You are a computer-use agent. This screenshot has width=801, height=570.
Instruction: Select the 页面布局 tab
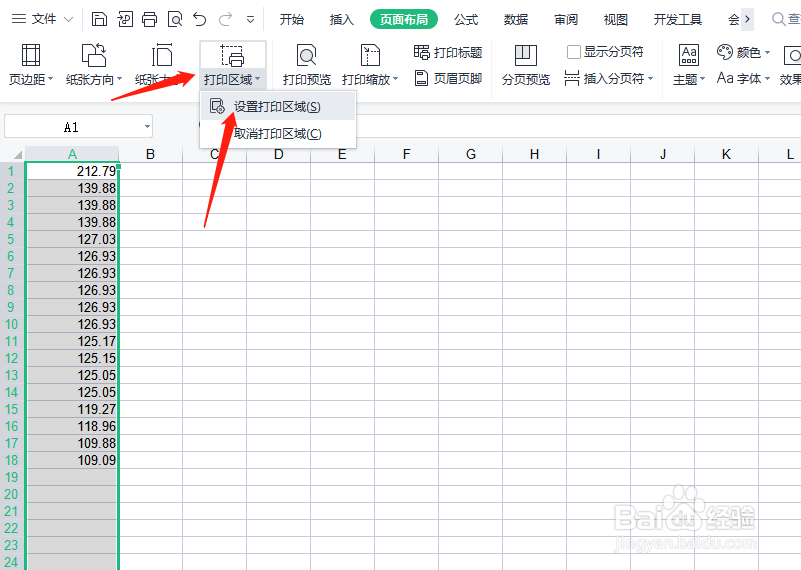(x=404, y=19)
